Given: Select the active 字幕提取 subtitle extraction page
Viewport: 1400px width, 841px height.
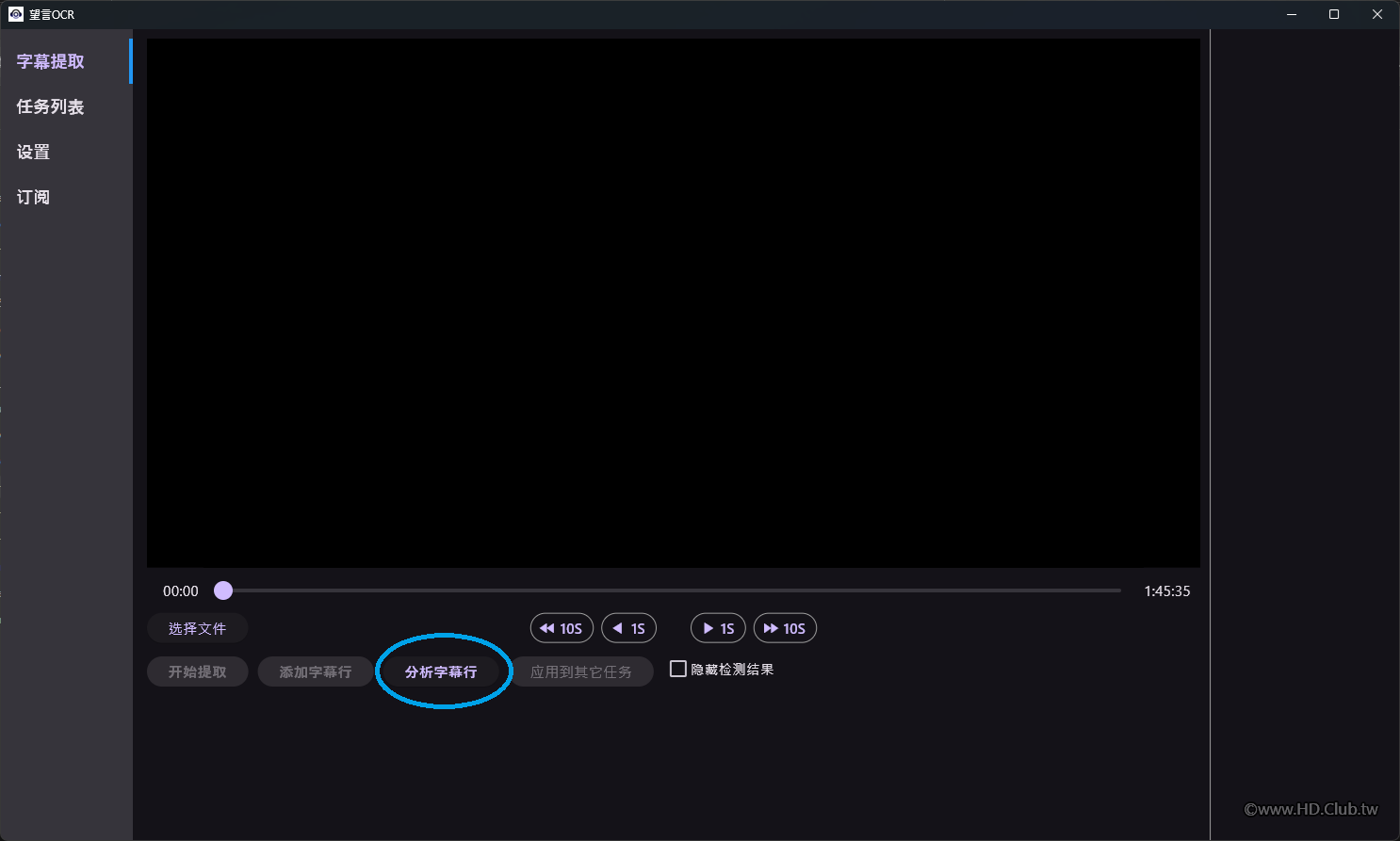Looking at the screenshot, I should pos(52,60).
